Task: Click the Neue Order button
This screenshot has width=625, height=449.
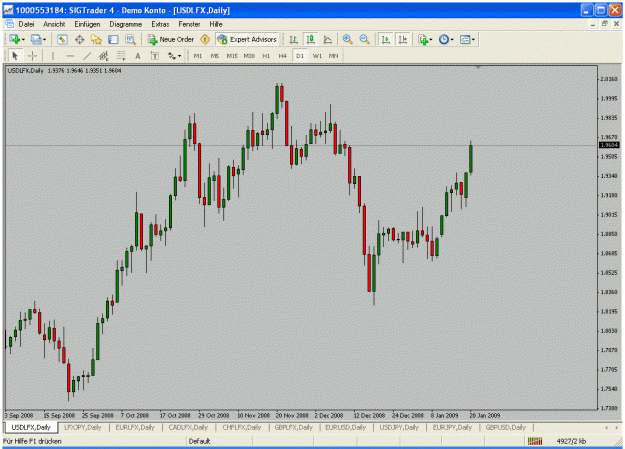Action: (171, 39)
